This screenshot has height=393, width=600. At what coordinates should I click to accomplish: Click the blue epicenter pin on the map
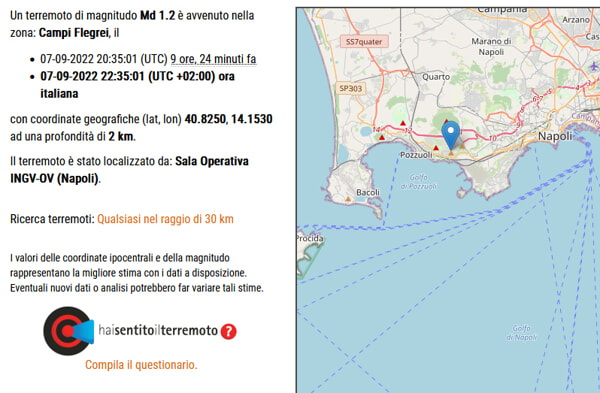(451, 135)
